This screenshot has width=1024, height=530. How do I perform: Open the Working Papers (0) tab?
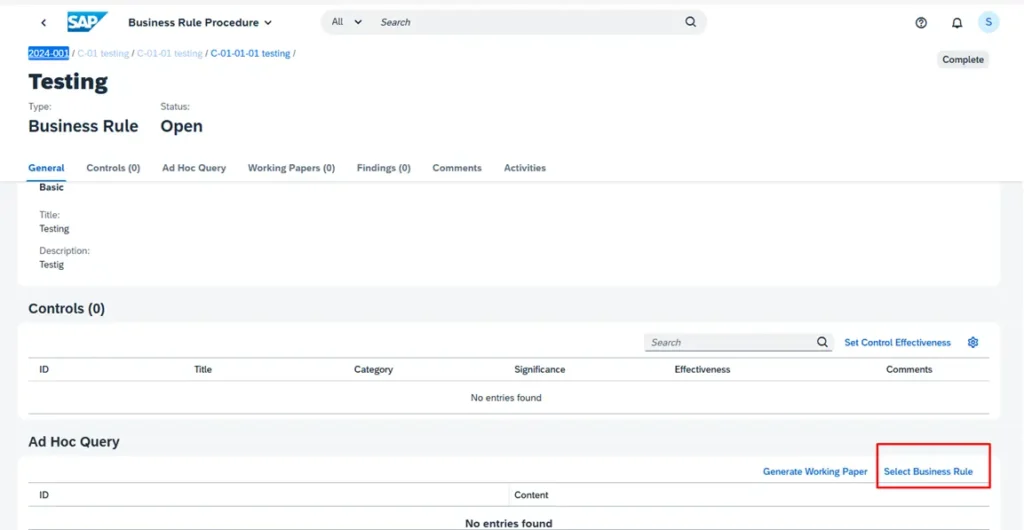click(291, 168)
